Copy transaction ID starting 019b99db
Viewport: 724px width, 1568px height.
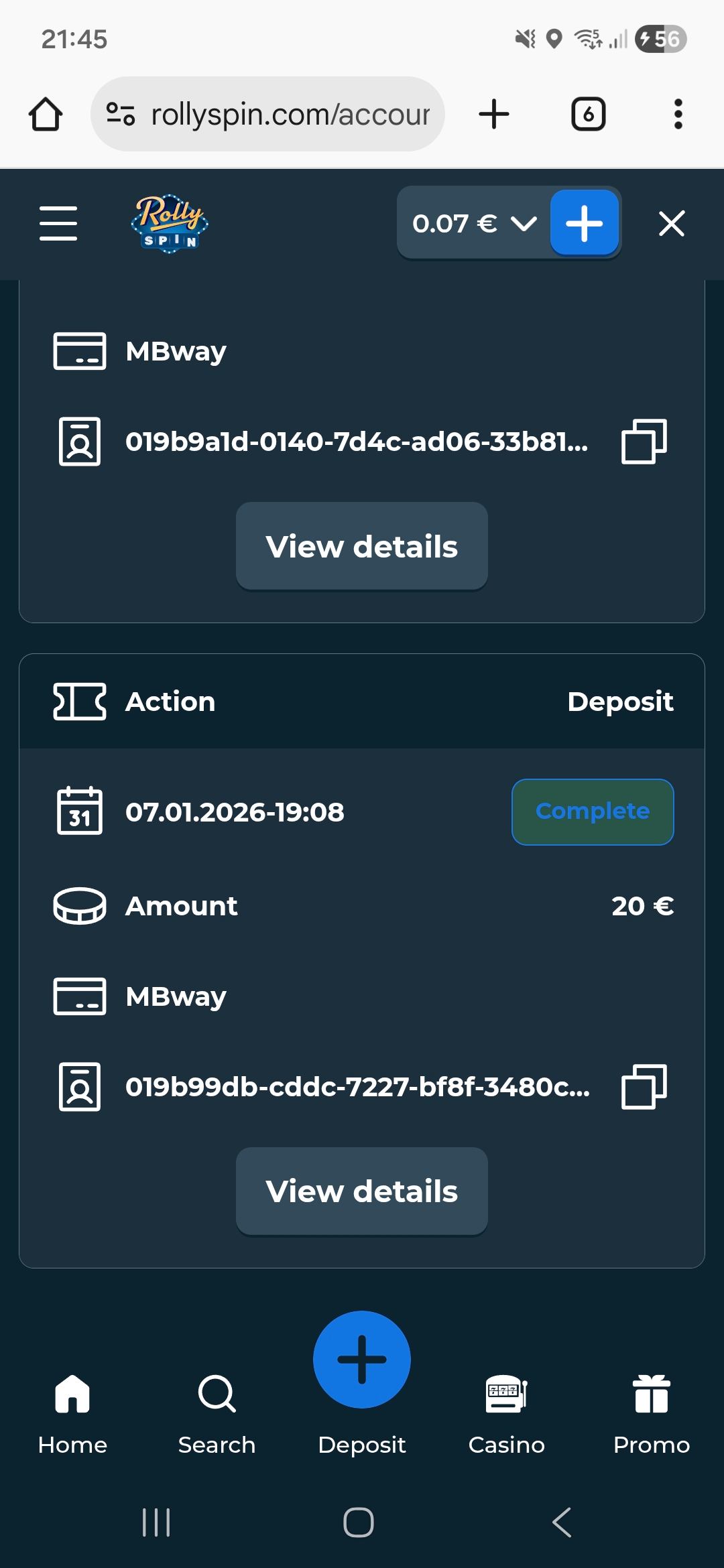click(x=644, y=1086)
